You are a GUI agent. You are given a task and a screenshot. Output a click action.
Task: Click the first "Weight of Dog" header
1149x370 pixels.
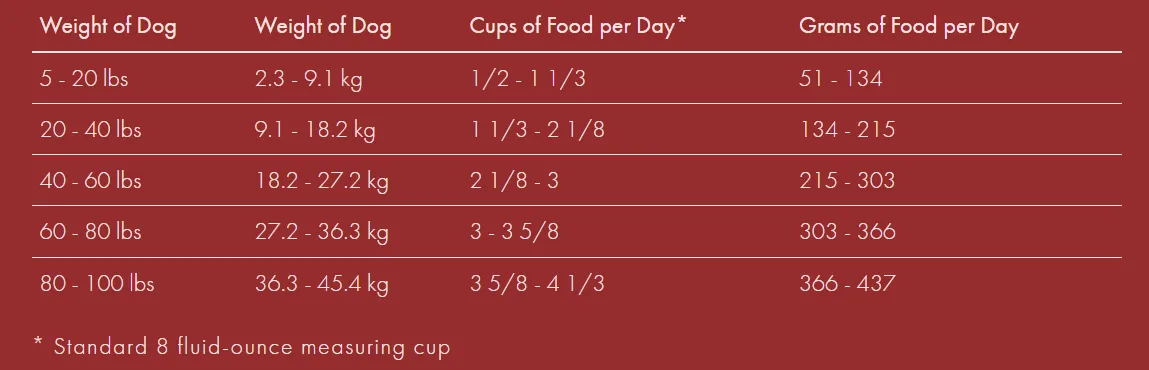point(108,27)
